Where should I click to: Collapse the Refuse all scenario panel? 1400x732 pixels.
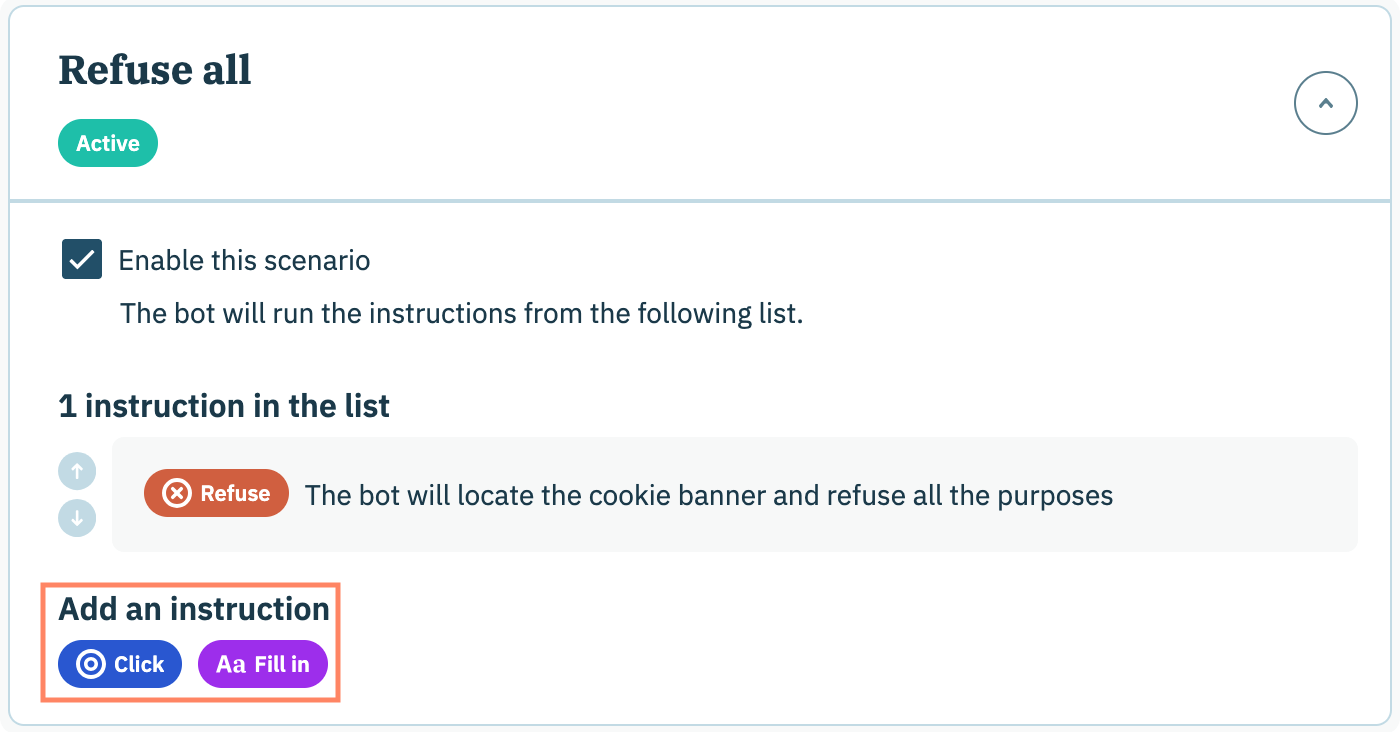[1325, 103]
